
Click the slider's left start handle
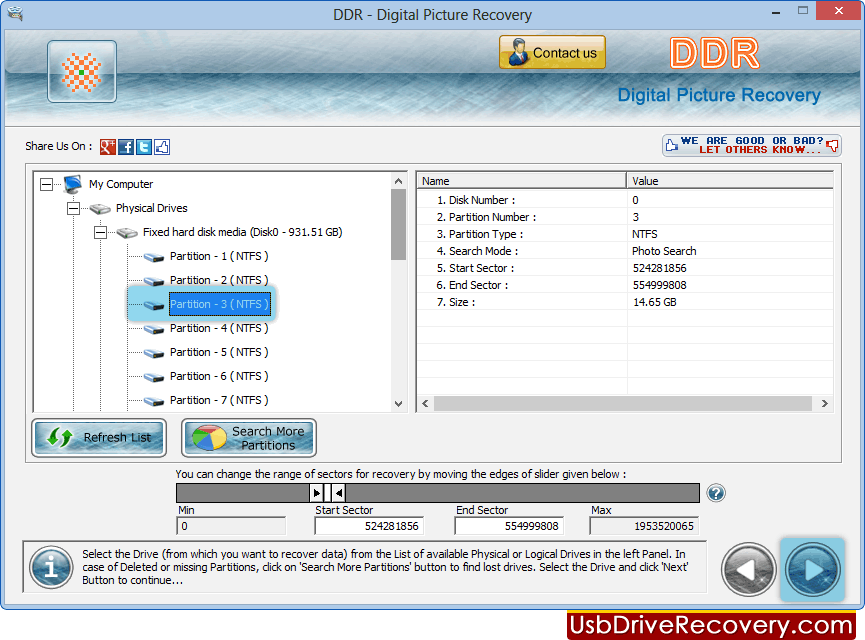coord(317,493)
